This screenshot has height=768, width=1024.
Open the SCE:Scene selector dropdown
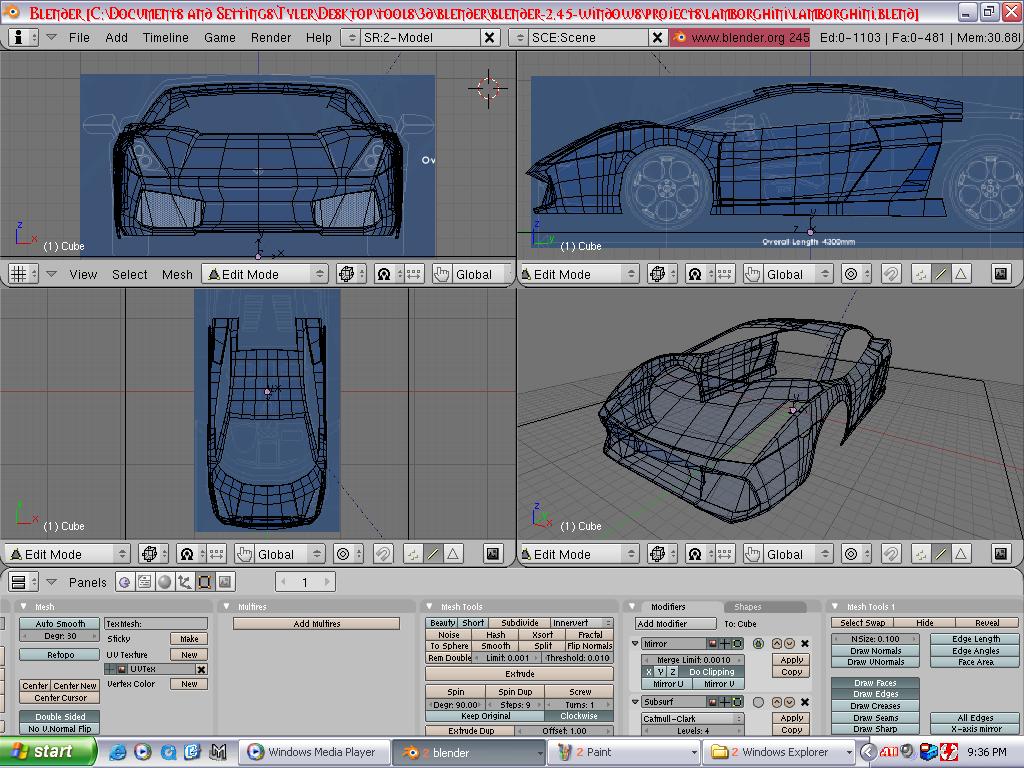click(519, 38)
